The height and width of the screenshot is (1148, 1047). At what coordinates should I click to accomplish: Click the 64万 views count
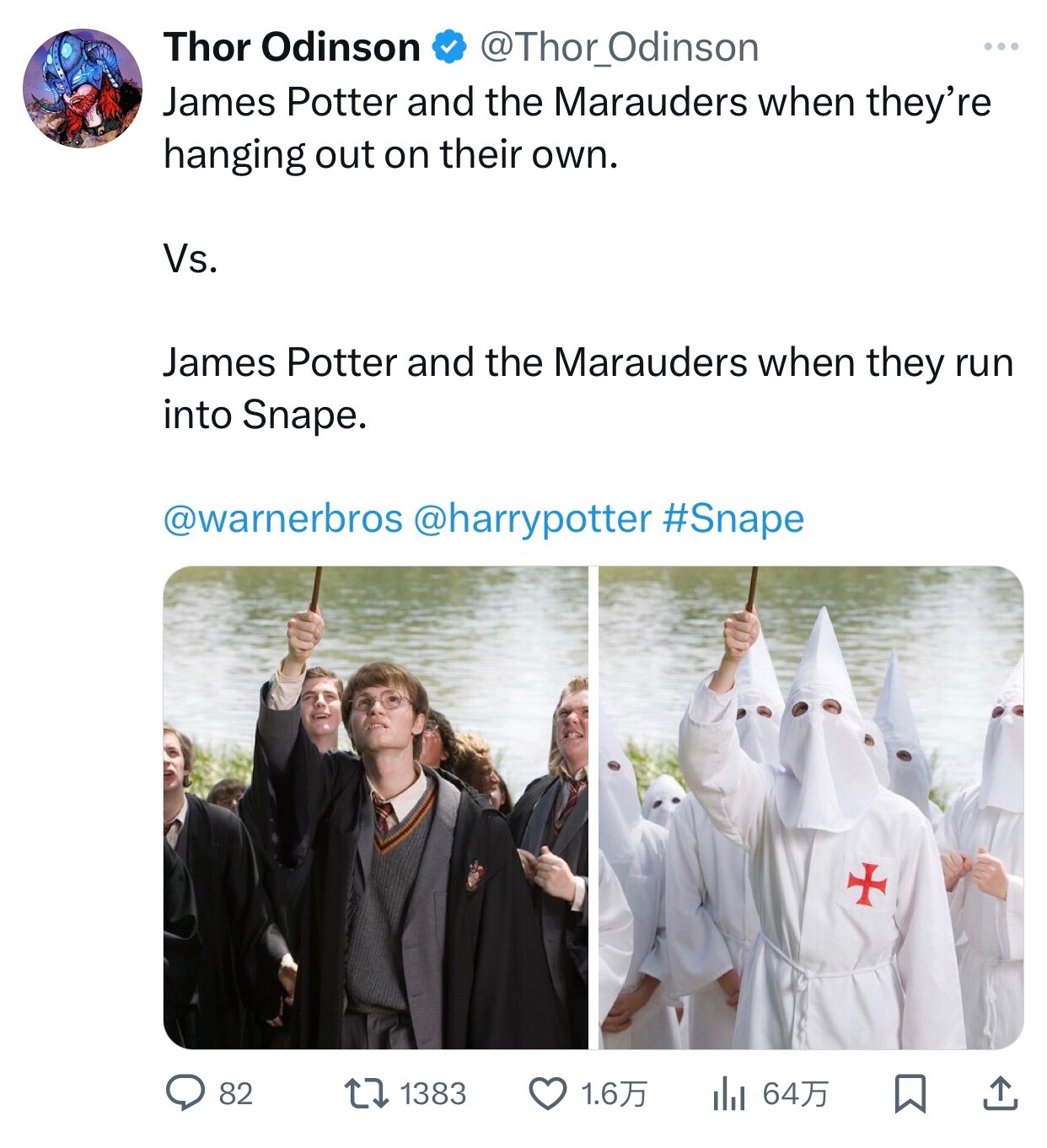[795, 1094]
